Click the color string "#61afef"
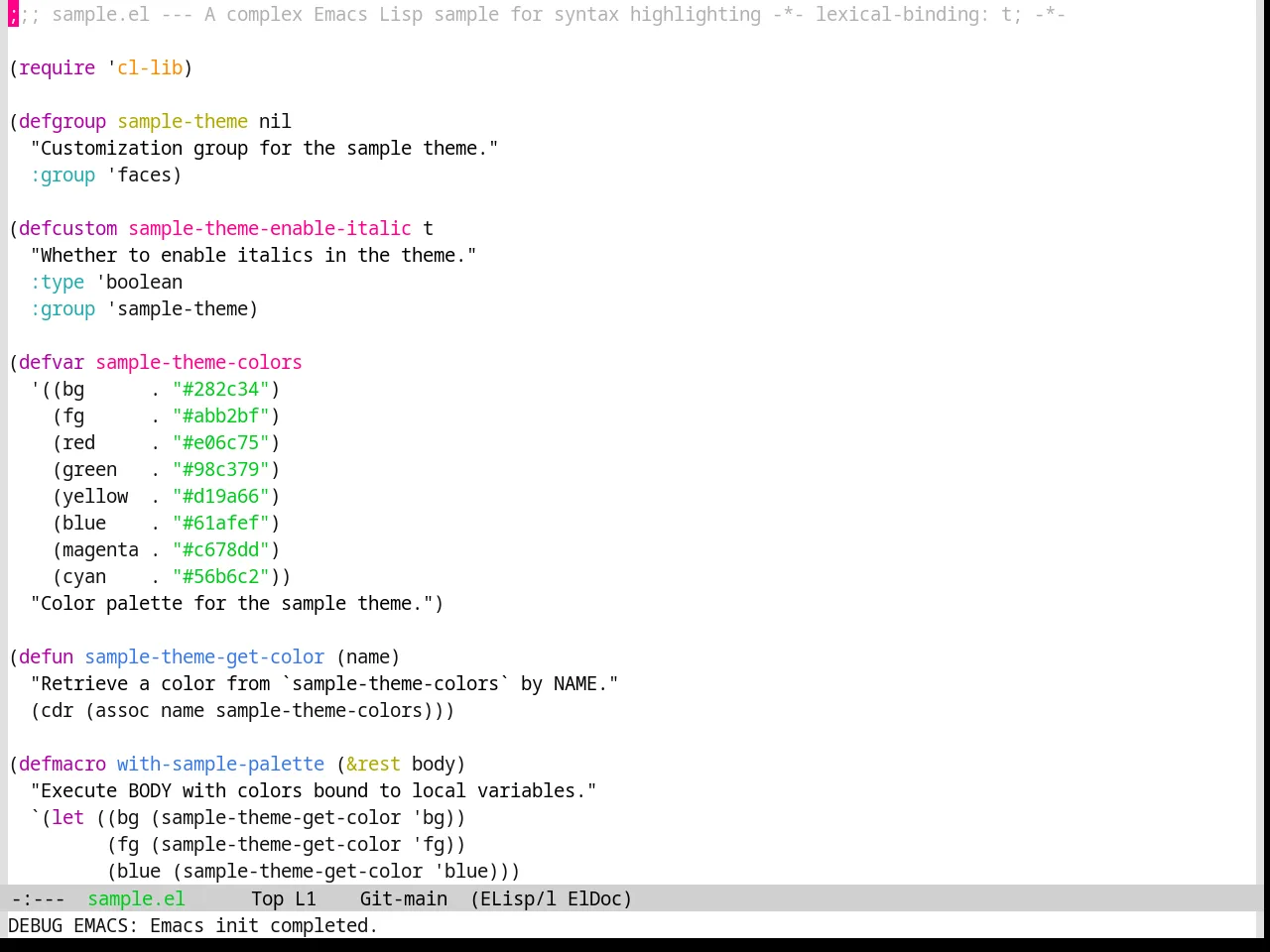1270x952 pixels. (220, 523)
